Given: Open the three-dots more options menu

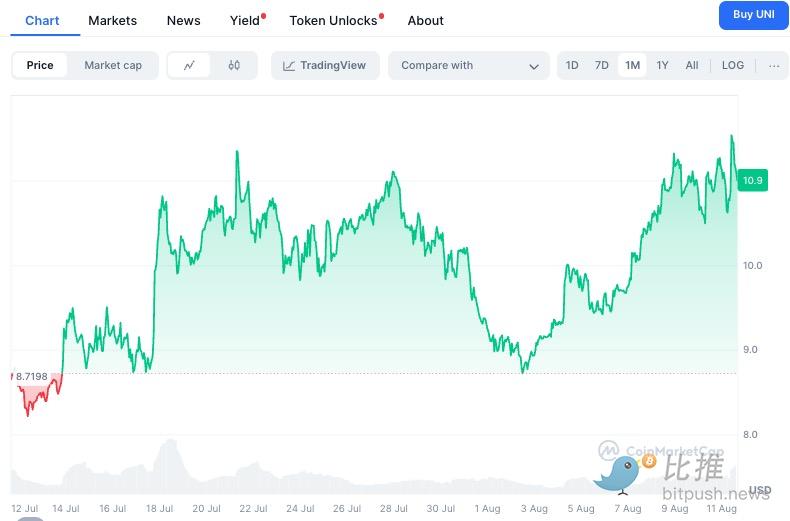Looking at the screenshot, I should [774, 66].
